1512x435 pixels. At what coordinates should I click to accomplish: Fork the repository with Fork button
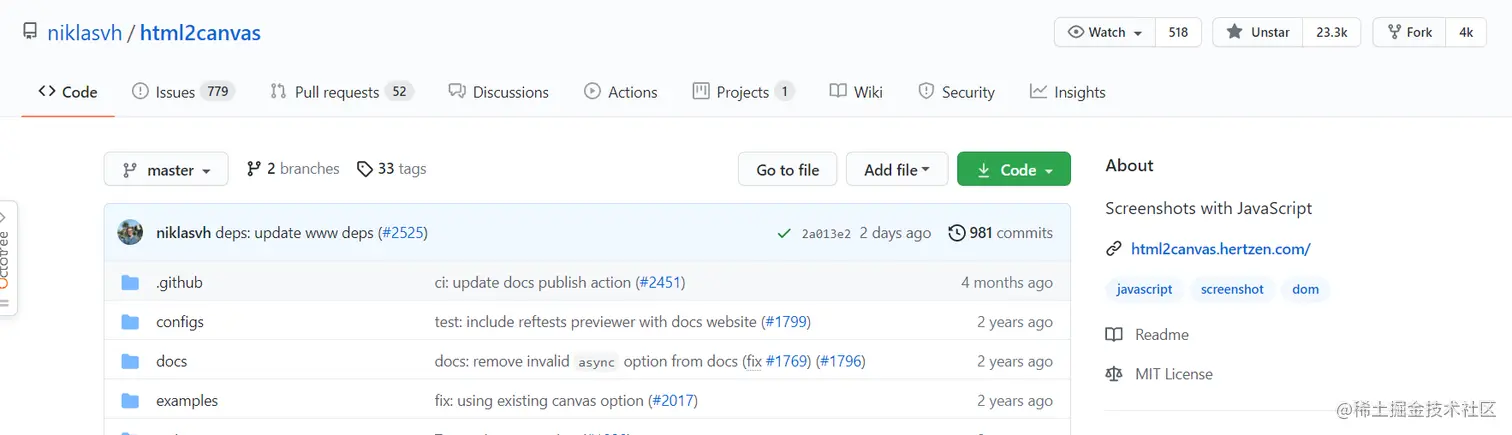tap(1408, 32)
